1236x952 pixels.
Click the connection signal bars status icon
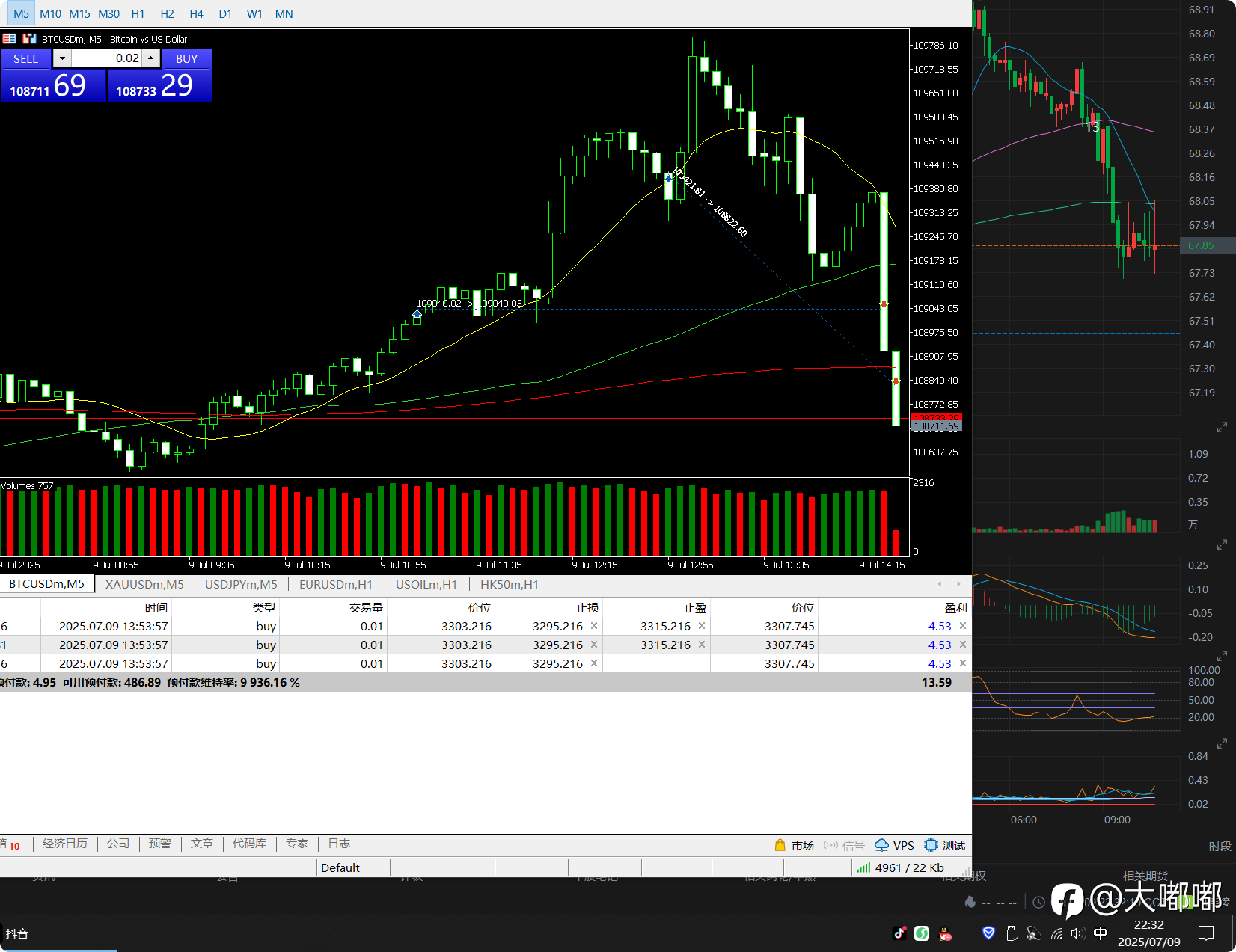point(863,867)
